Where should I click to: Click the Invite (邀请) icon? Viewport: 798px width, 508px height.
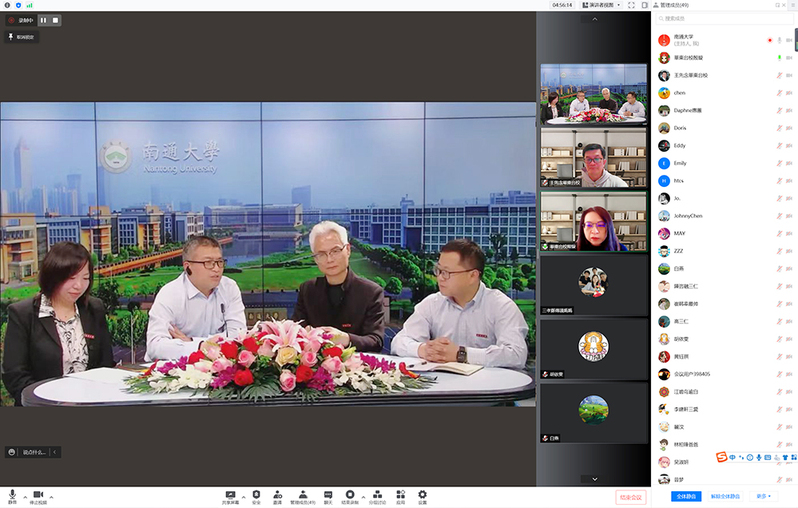tap(275, 496)
